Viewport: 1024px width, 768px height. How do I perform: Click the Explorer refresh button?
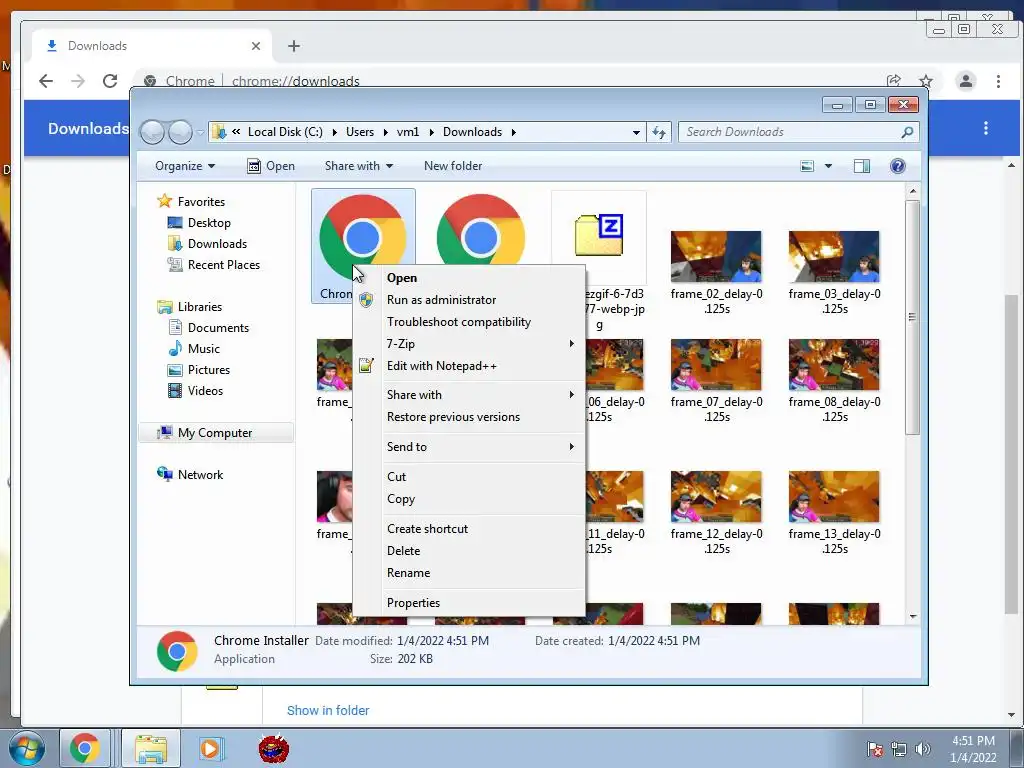pos(658,132)
